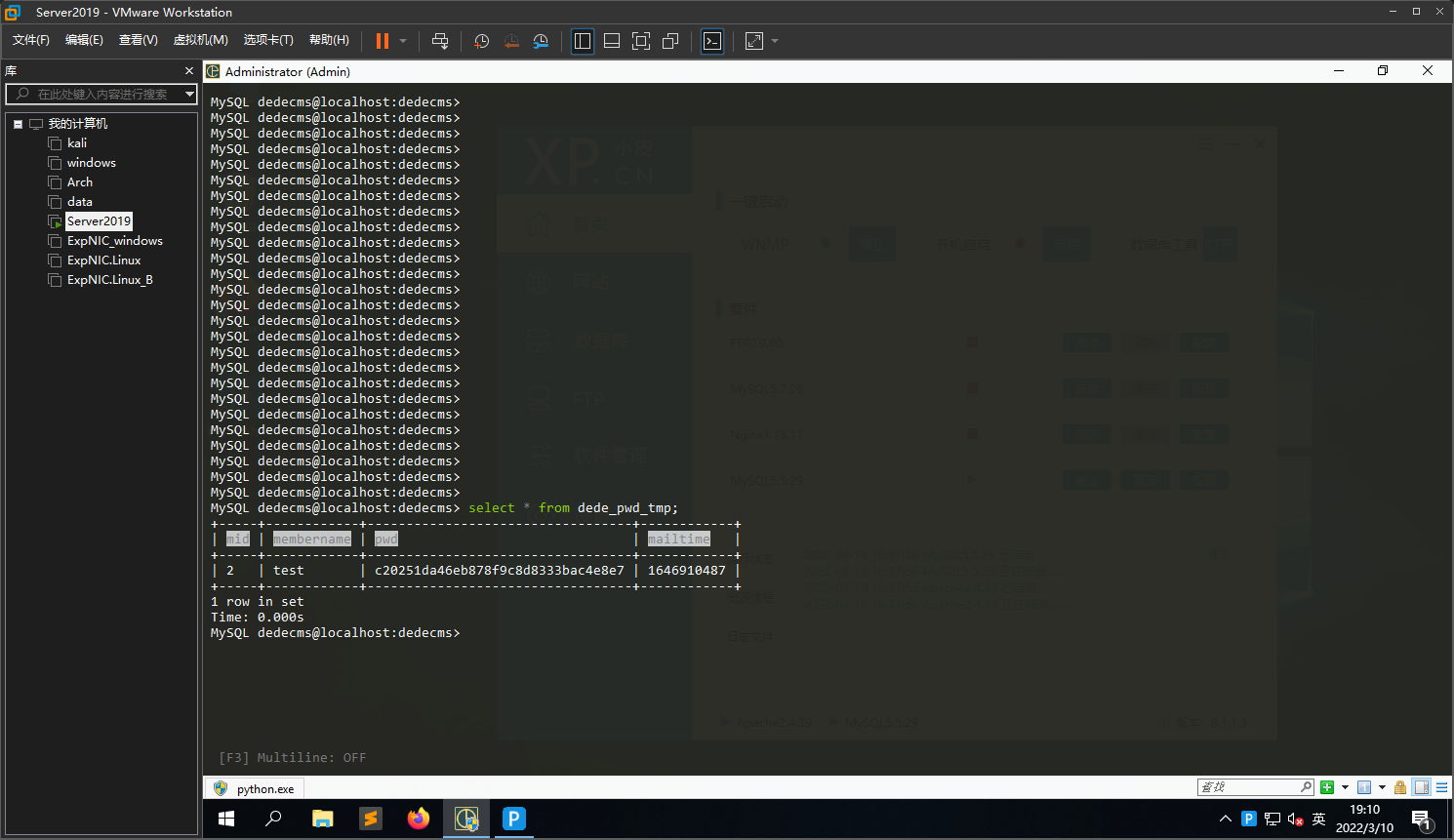Select Server2019 virtual machine
Image resolution: width=1454 pixels, height=840 pixels.
click(99, 221)
